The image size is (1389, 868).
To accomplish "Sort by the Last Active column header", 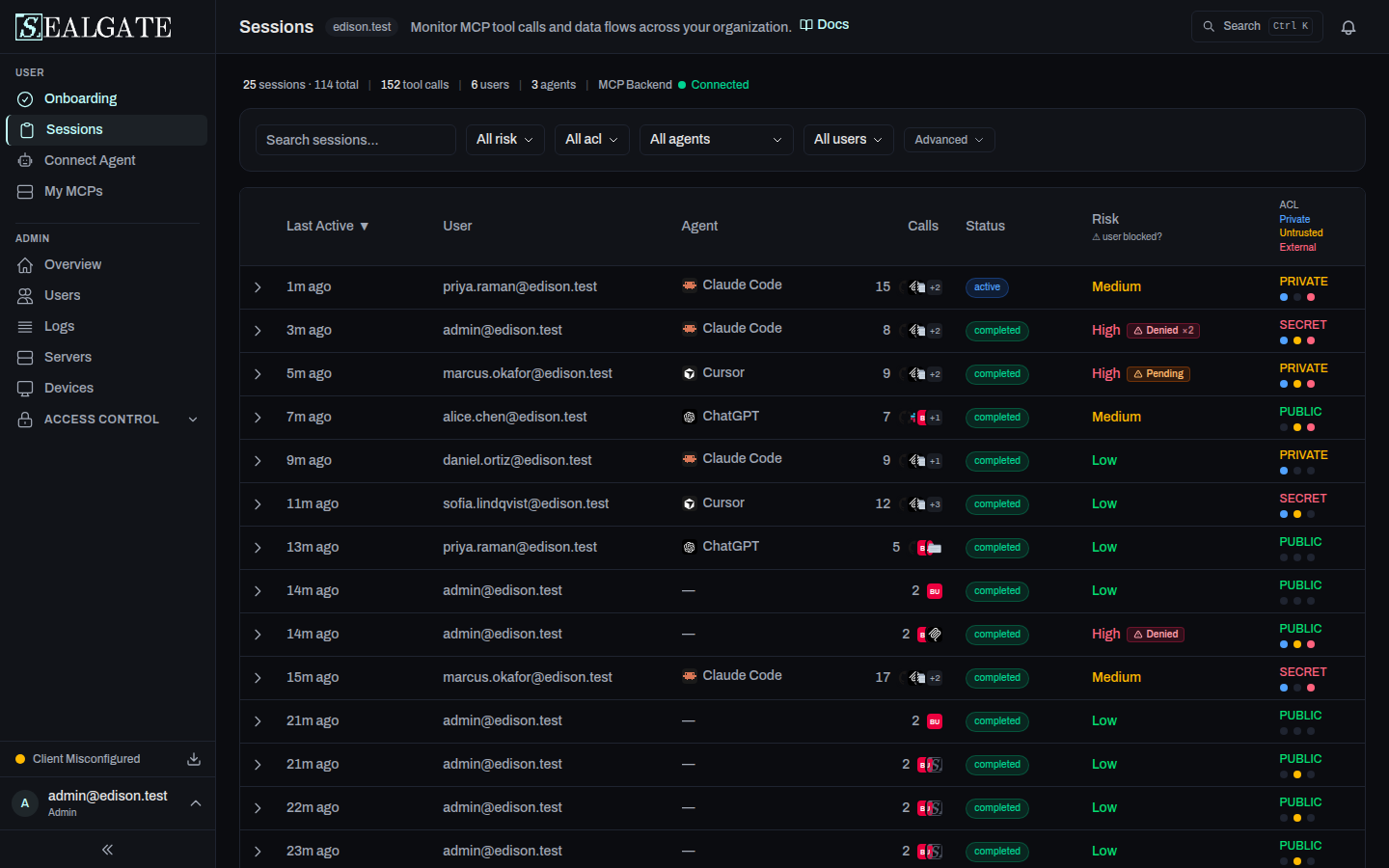I will tap(328, 226).
